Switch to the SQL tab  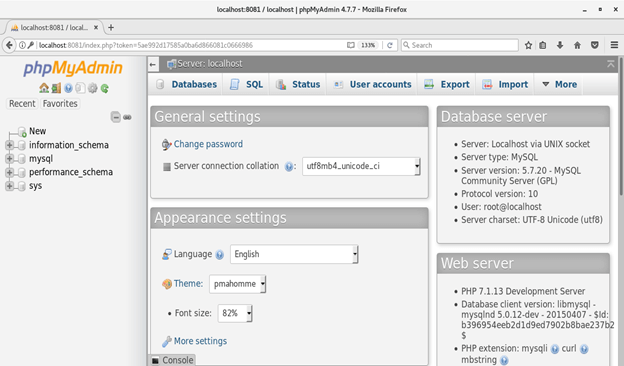[x=246, y=84]
